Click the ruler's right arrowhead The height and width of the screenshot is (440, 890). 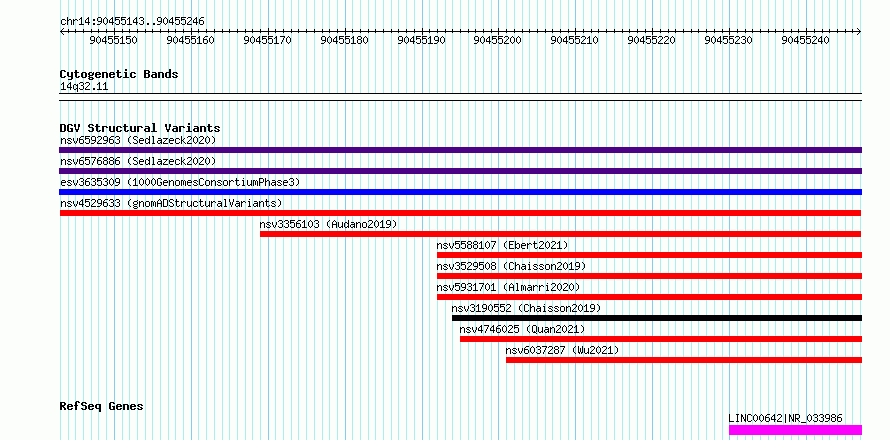click(x=859, y=31)
